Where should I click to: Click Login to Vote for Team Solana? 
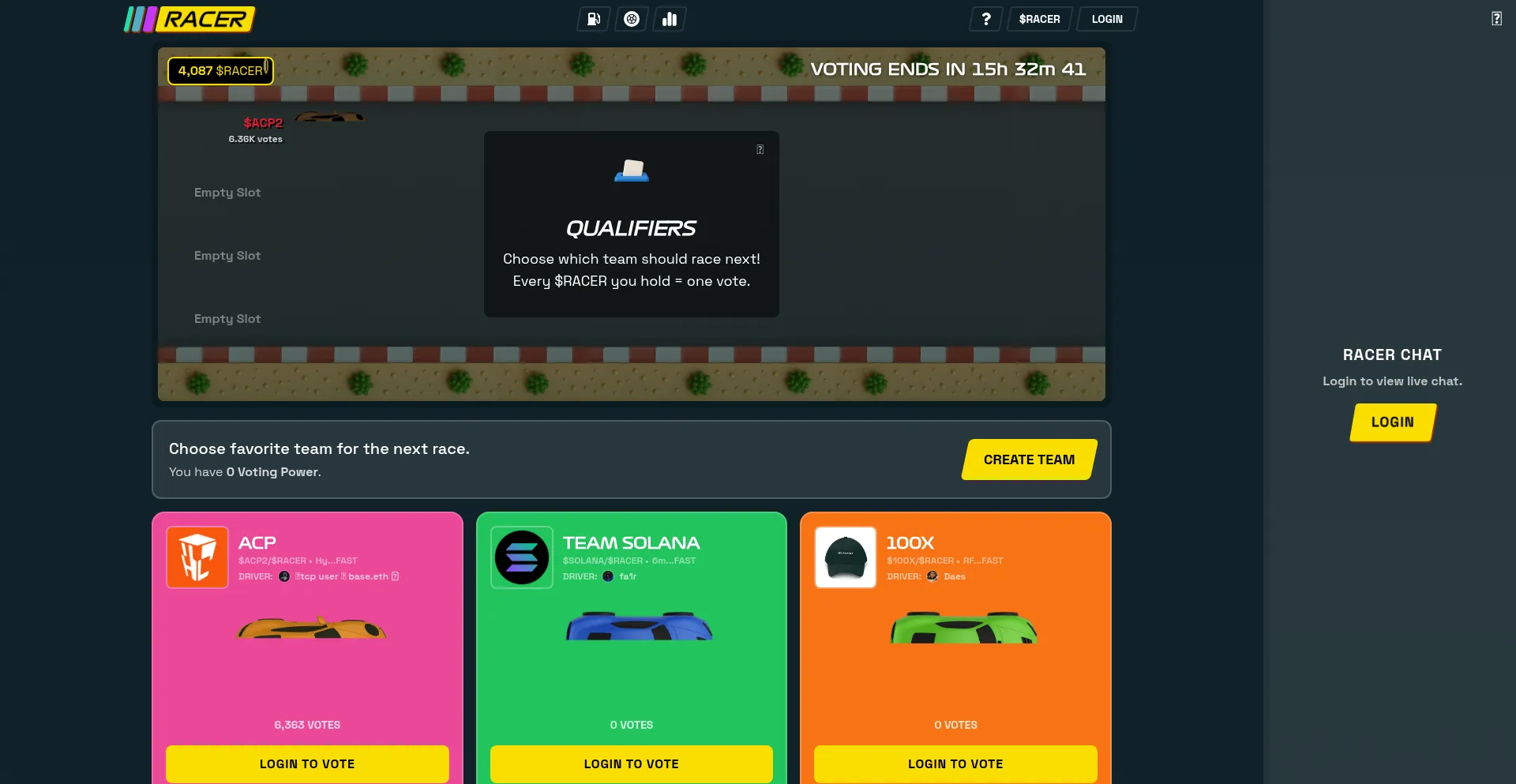click(631, 763)
